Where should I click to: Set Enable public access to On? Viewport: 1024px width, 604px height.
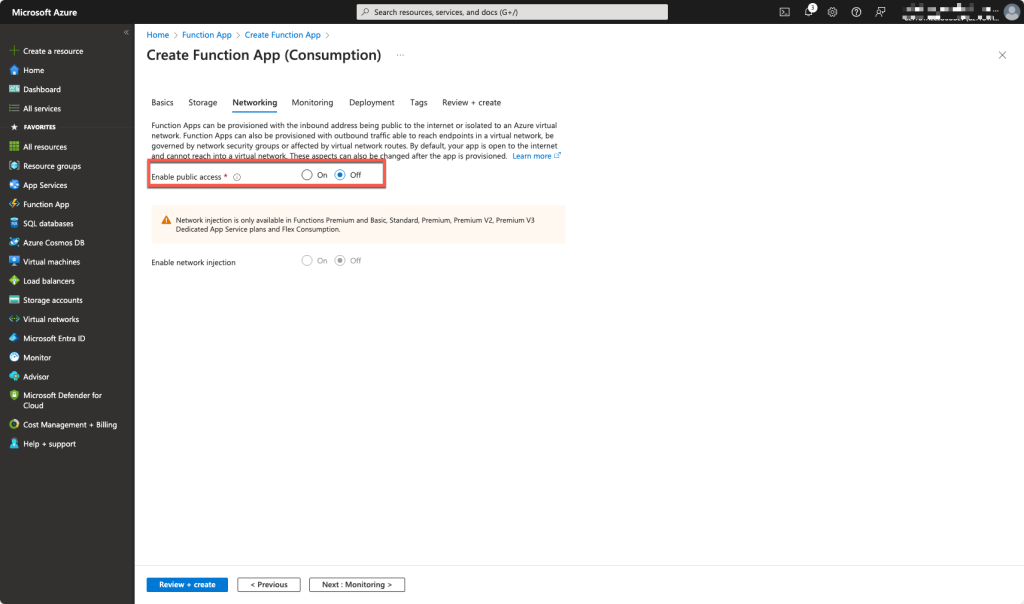(x=307, y=175)
